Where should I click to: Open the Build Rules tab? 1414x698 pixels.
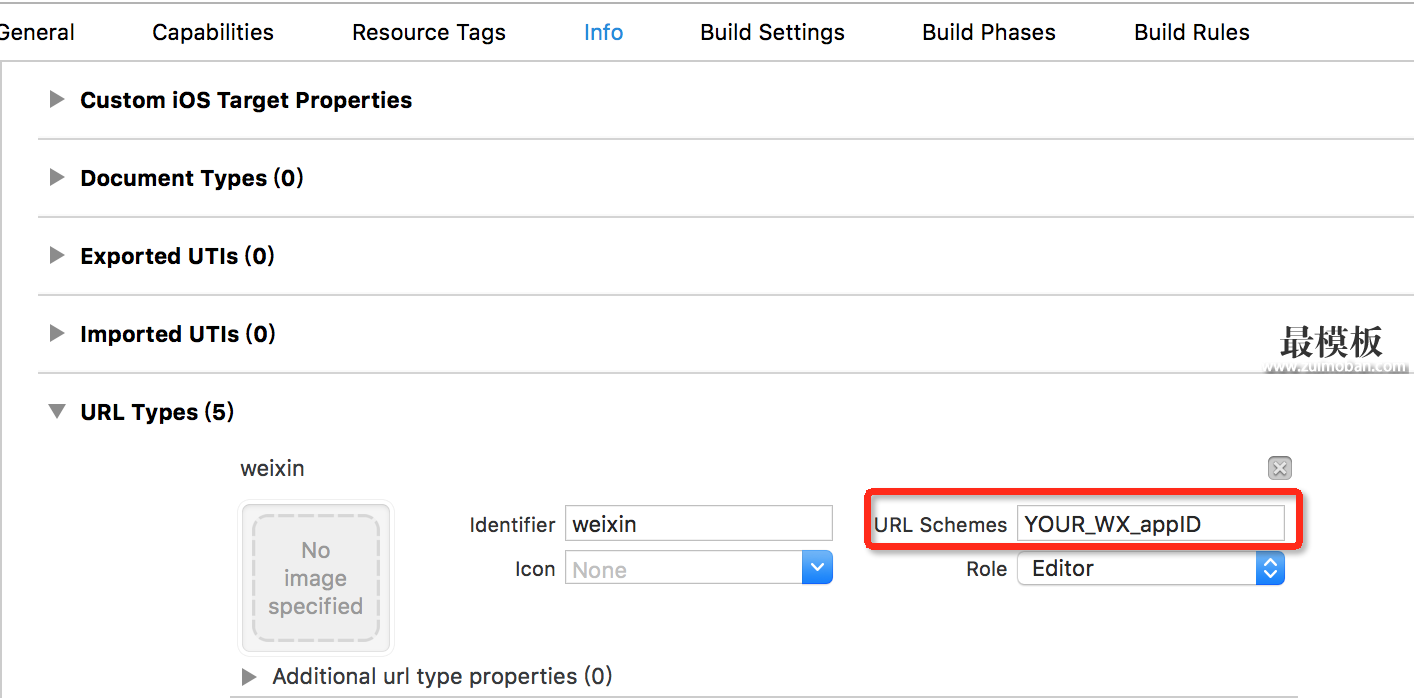point(1192,32)
